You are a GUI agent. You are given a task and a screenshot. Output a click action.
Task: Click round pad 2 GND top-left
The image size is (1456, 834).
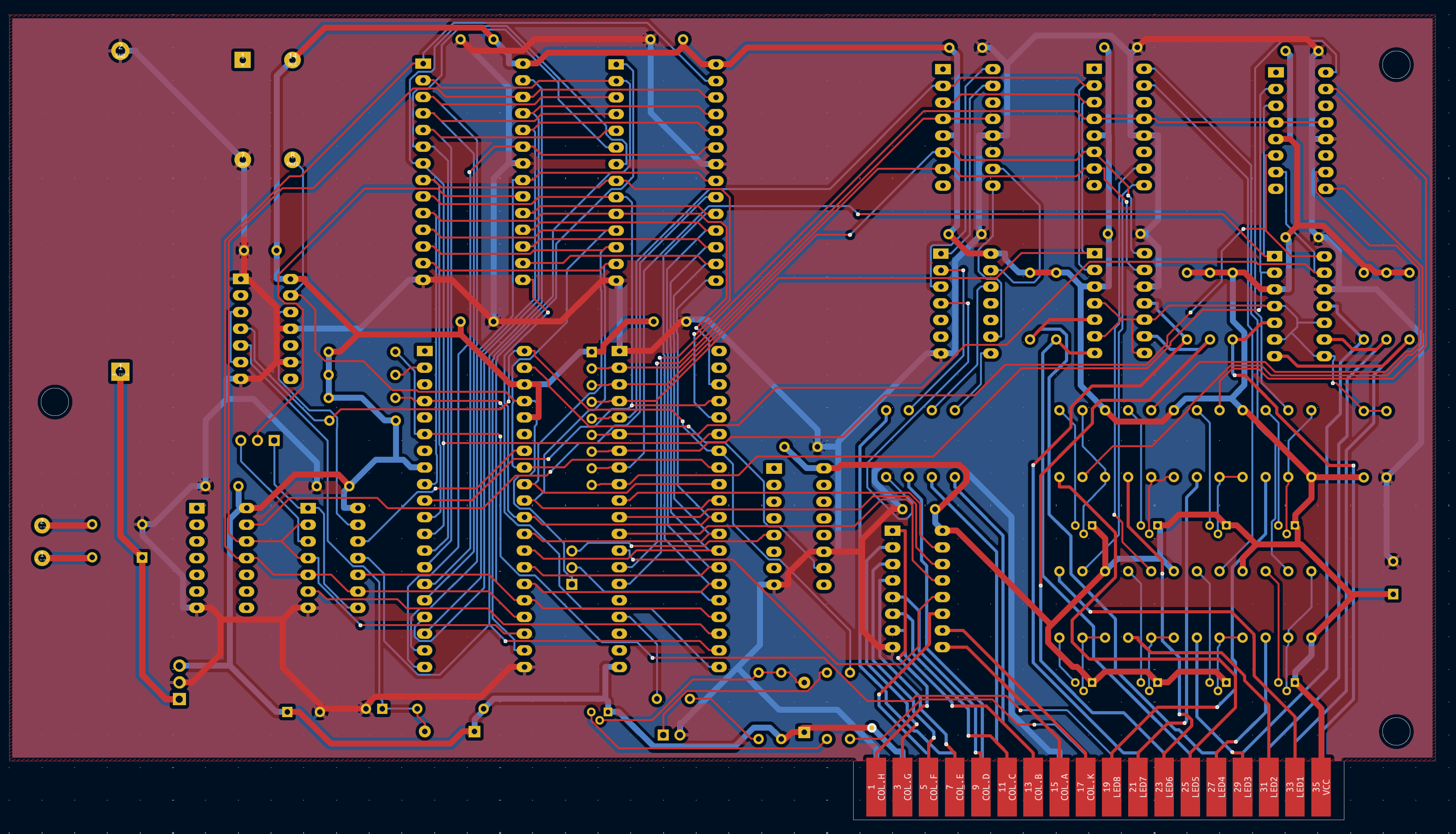coord(120,51)
